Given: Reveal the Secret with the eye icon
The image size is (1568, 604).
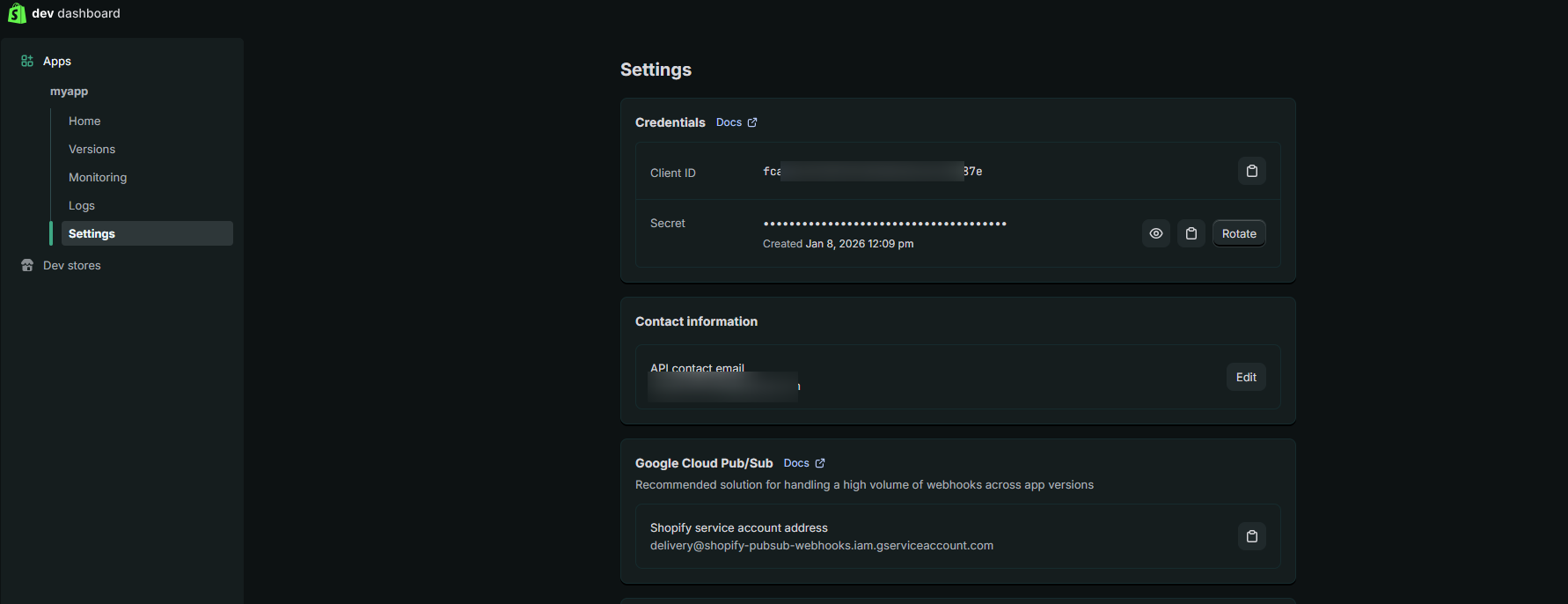Looking at the screenshot, I should click(x=1155, y=233).
